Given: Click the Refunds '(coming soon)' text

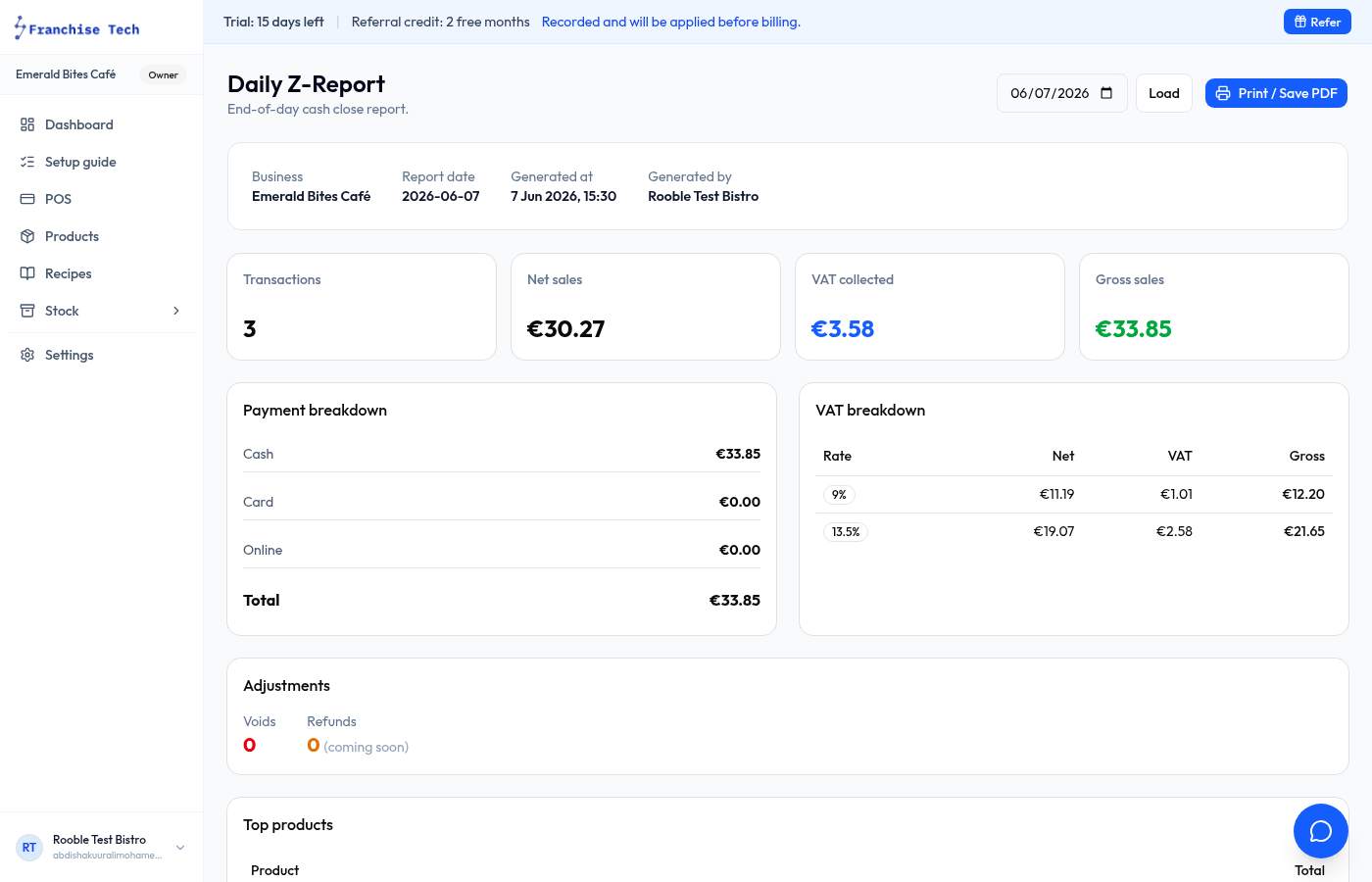Looking at the screenshot, I should [x=367, y=747].
